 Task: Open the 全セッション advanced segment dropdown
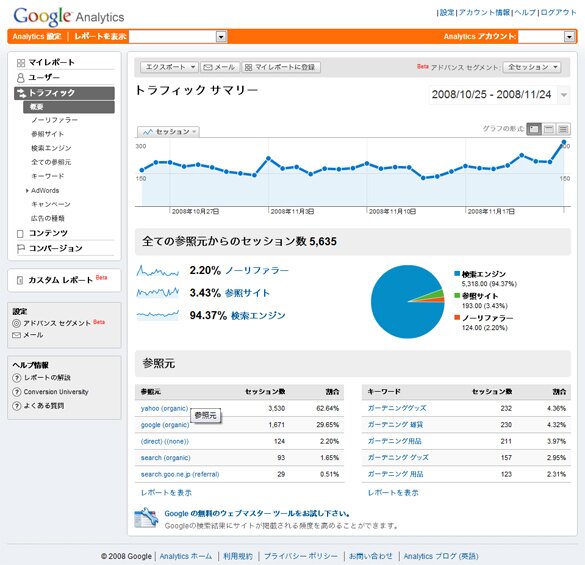[x=532, y=67]
